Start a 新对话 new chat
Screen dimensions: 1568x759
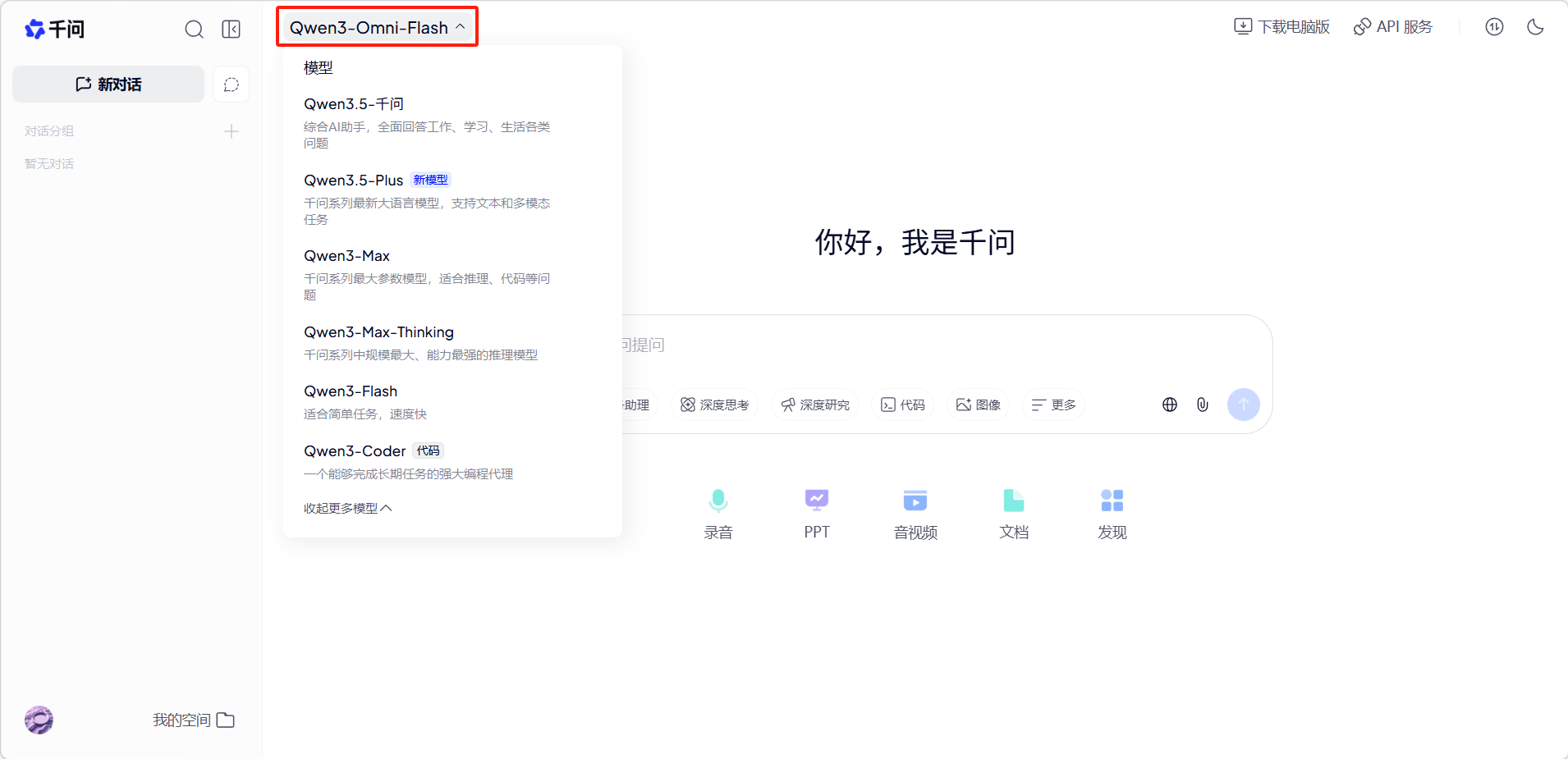[x=108, y=85]
